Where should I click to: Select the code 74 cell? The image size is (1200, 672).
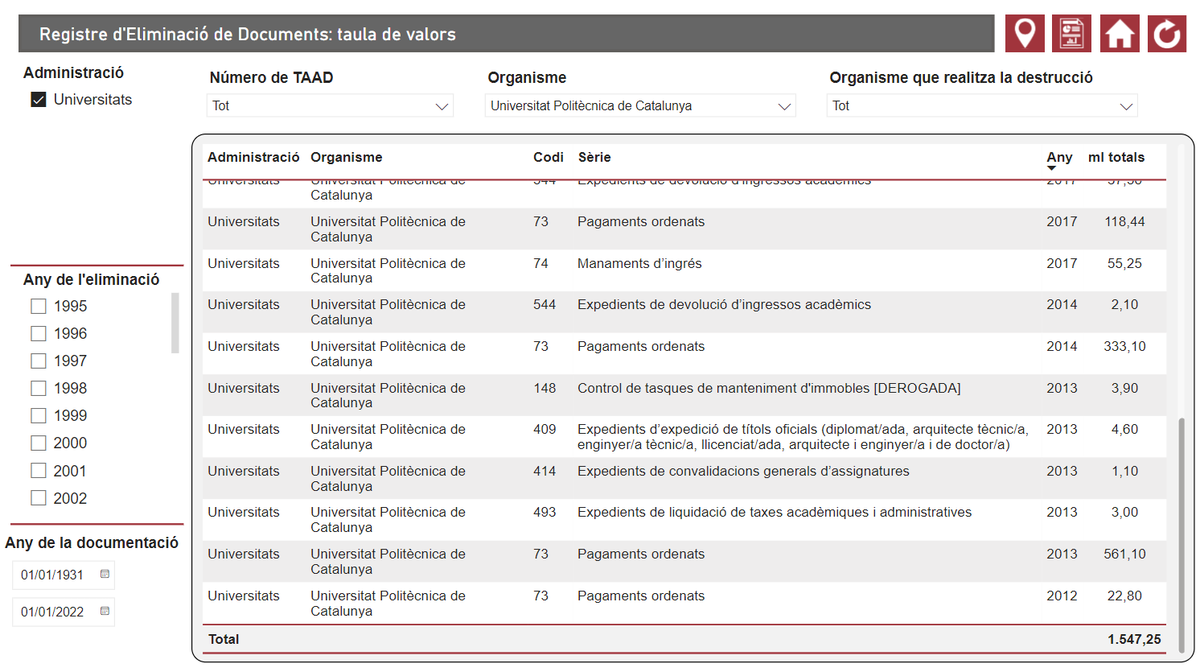pyautogui.click(x=541, y=263)
